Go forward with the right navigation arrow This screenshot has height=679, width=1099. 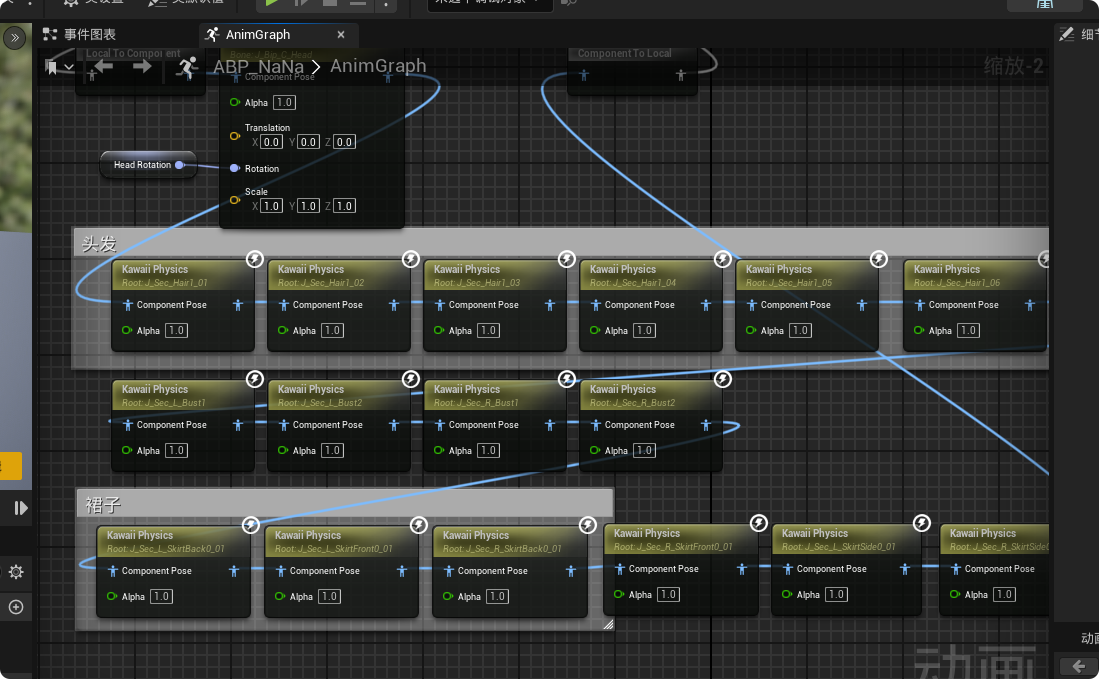pyautogui.click(x=142, y=67)
